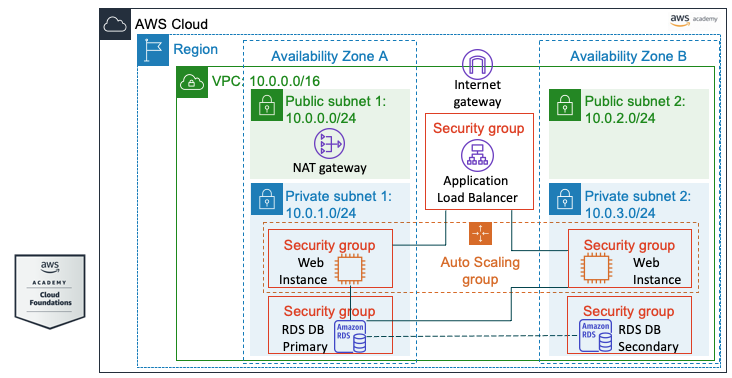
Task: Click 'Security group' above RDS DB Primary
Action: click(x=329, y=311)
